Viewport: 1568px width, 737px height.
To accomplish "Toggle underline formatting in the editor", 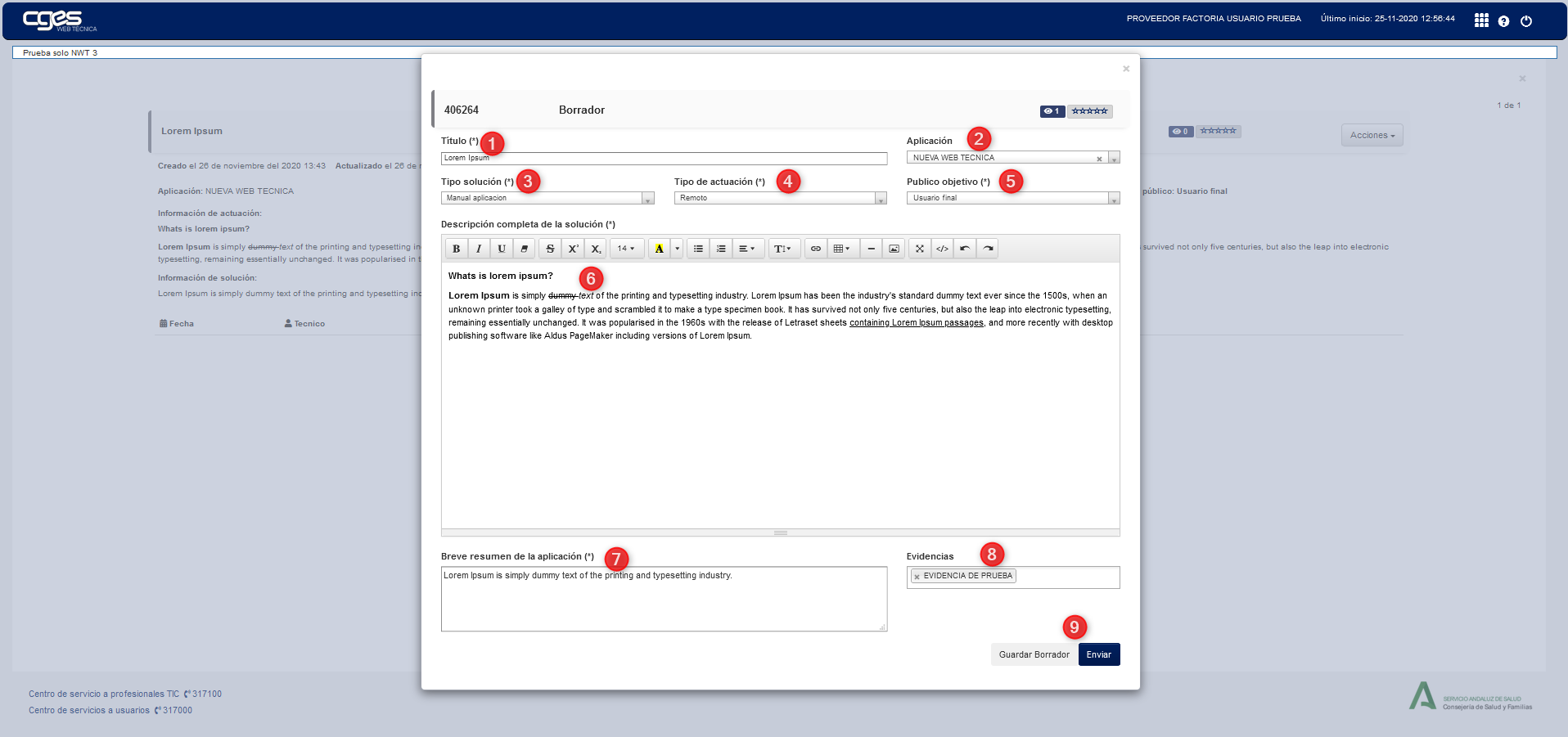I will pyautogui.click(x=502, y=249).
